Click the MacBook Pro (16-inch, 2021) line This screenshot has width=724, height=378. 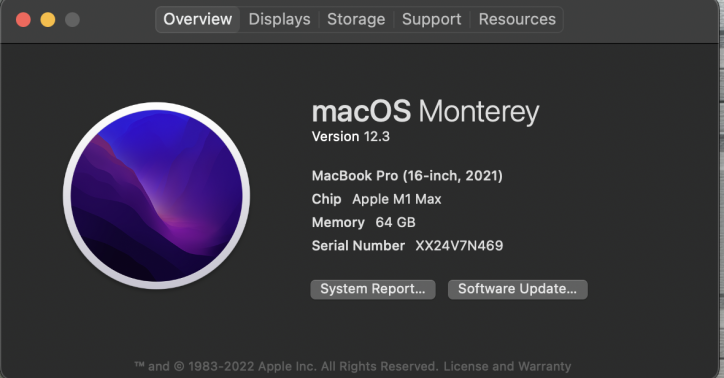(x=407, y=176)
